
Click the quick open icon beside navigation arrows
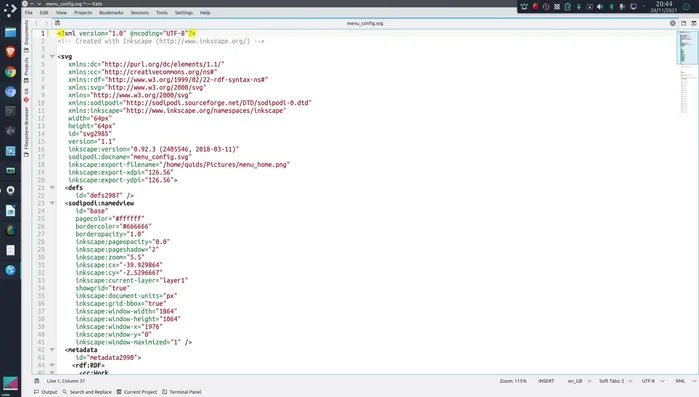click(58, 23)
